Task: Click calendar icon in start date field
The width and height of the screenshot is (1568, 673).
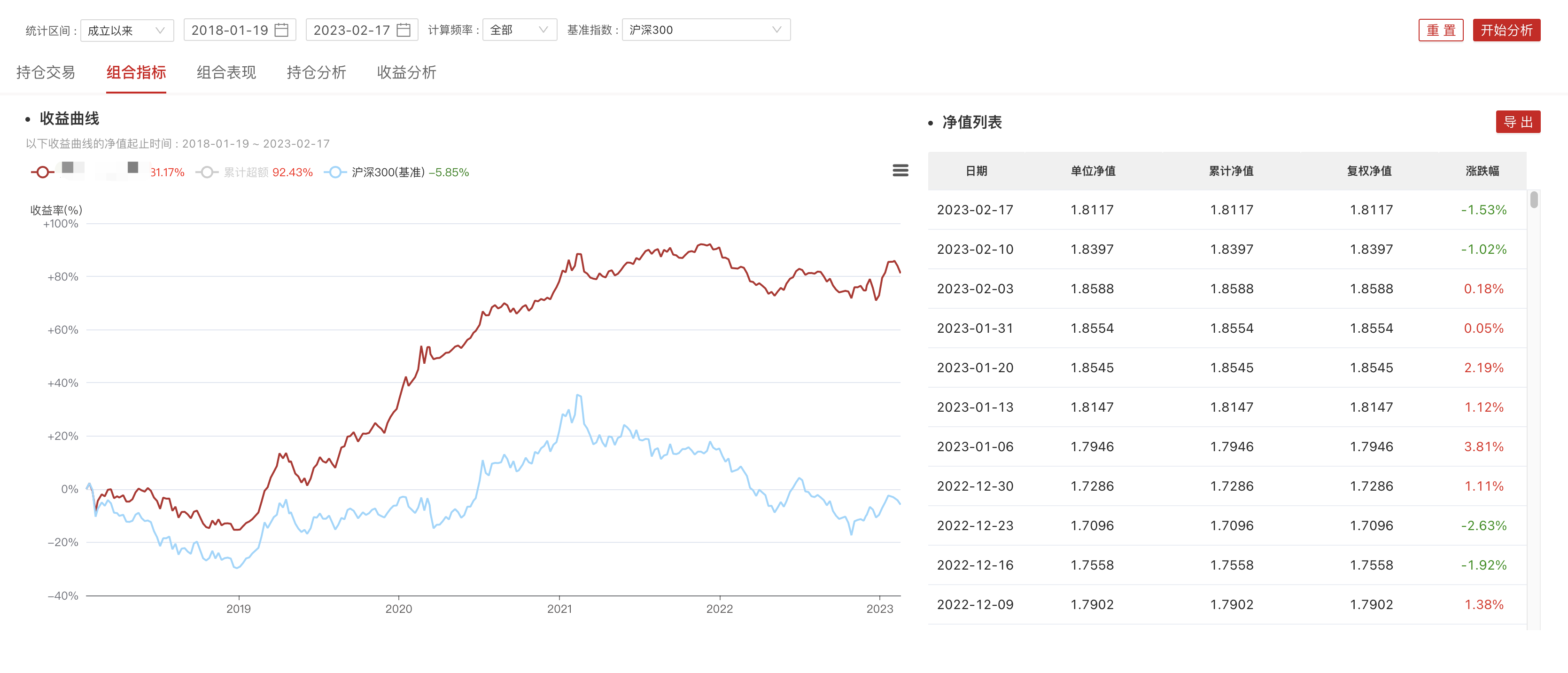Action: point(281,30)
